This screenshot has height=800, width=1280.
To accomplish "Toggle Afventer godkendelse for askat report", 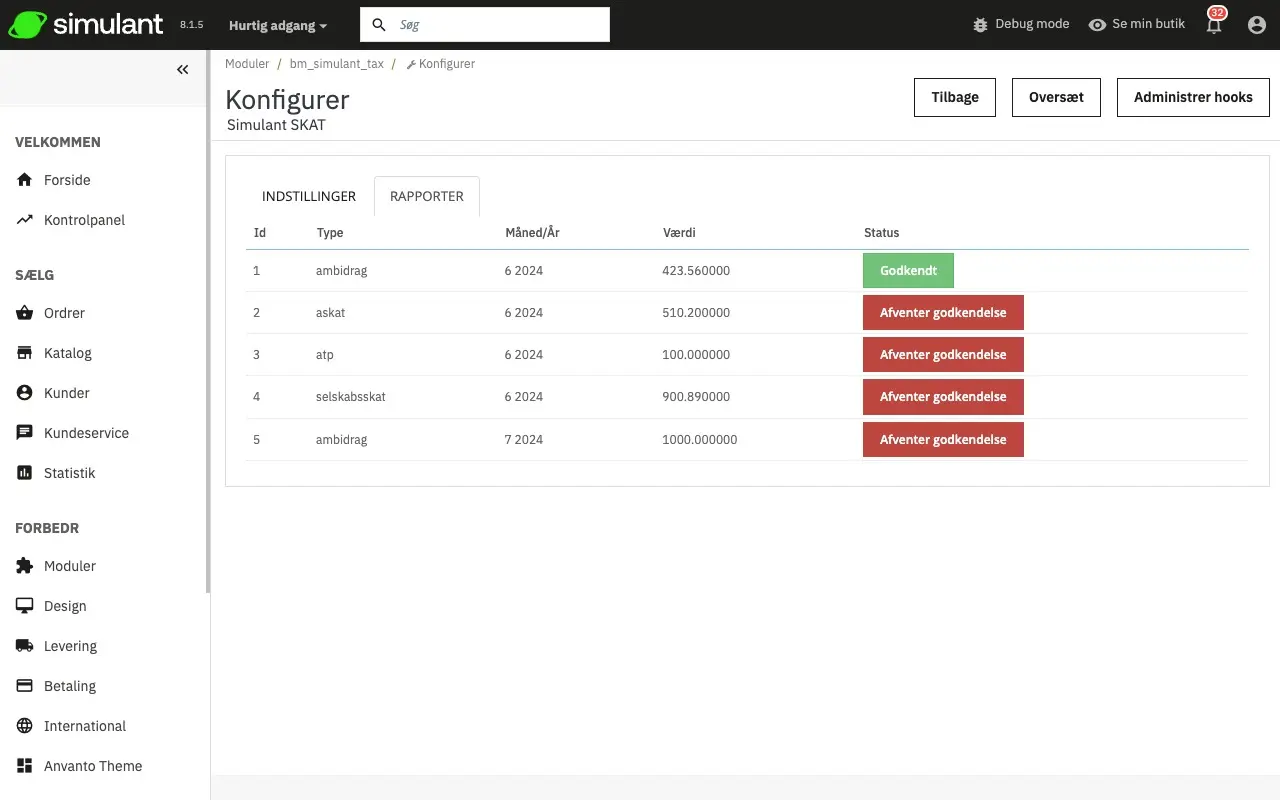I will coord(943,313).
